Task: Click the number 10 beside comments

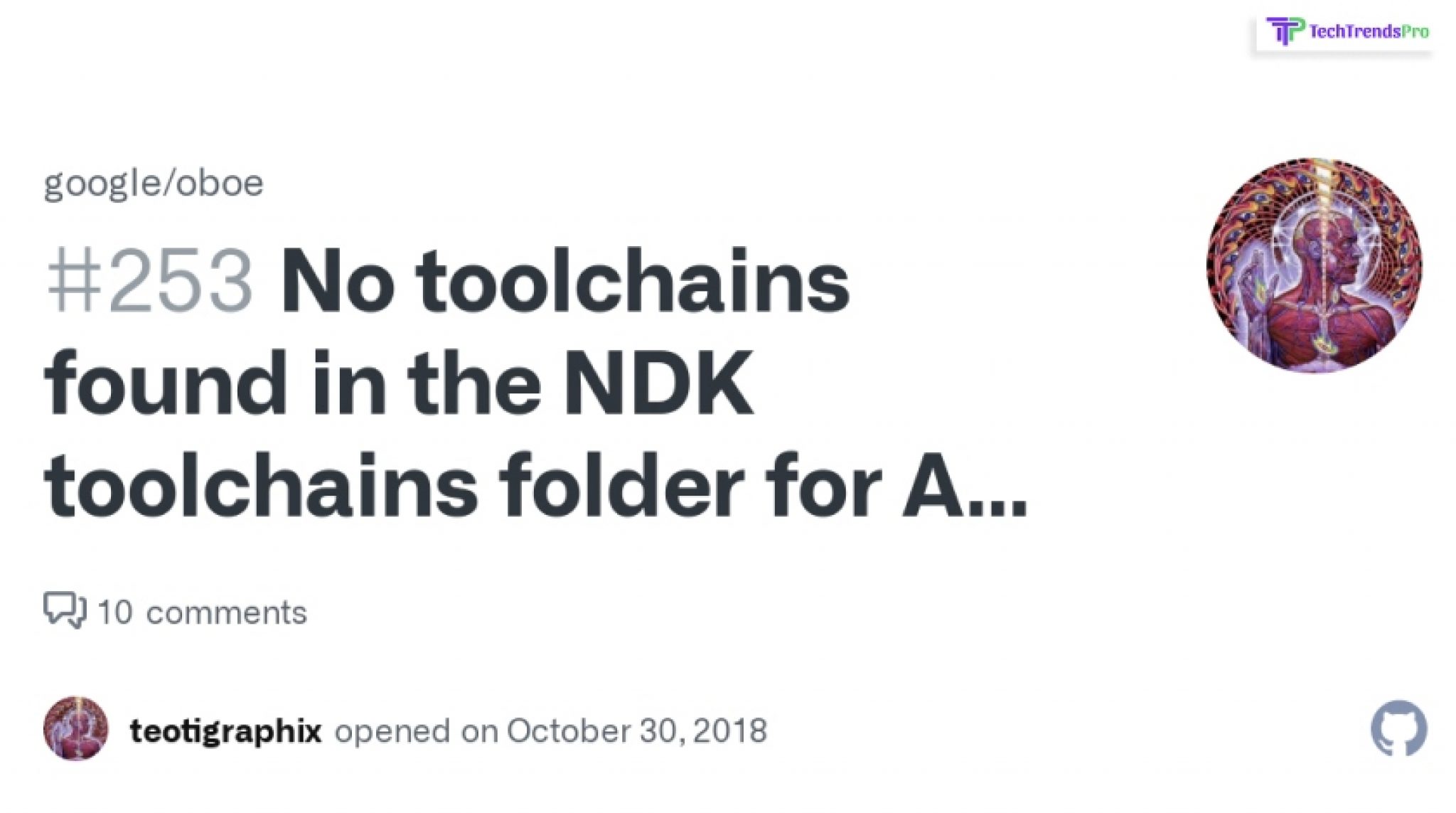Action: (x=114, y=612)
